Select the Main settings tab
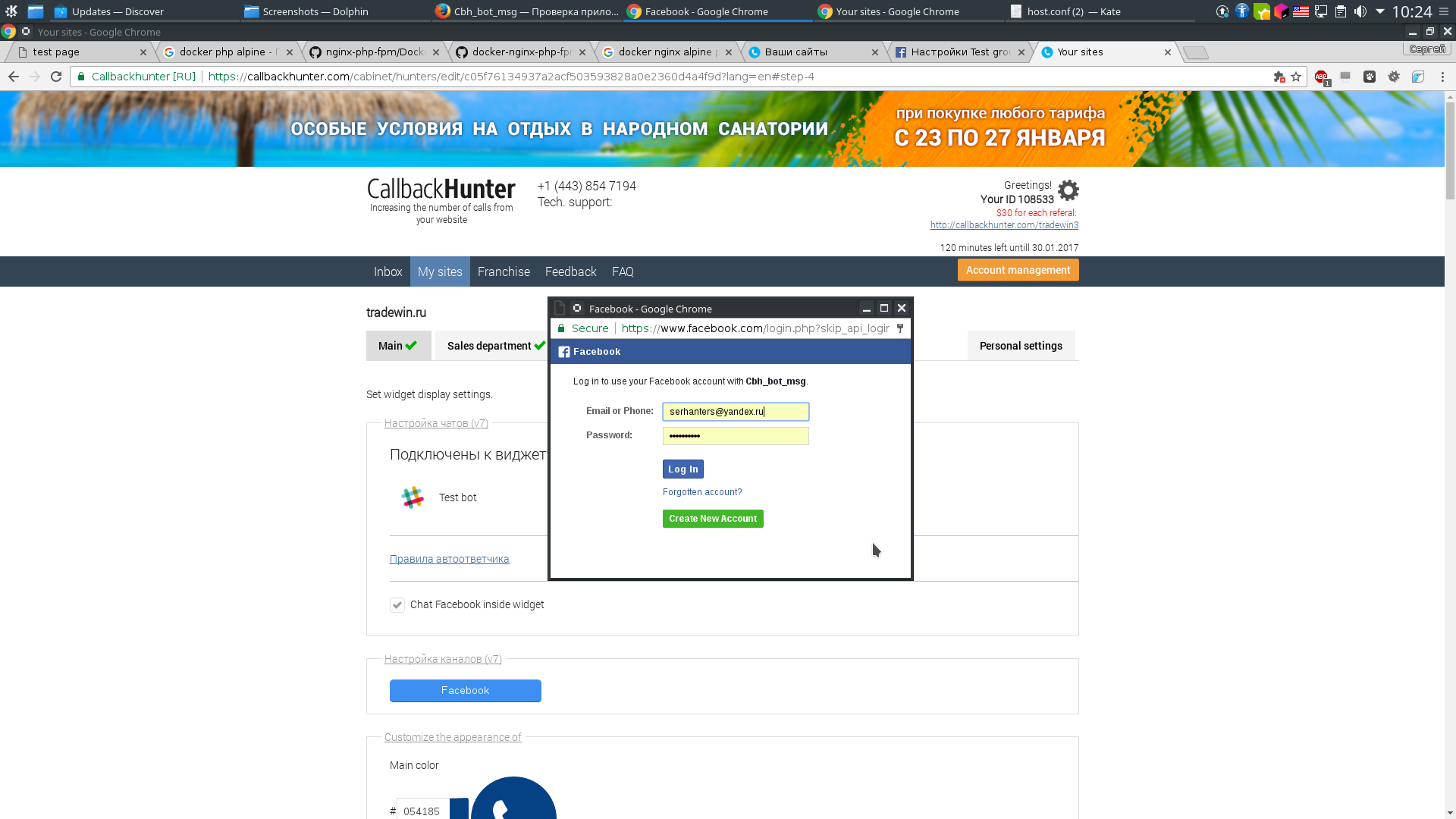Image resolution: width=1456 pixels, height=819 pixels. coord(399,346)
